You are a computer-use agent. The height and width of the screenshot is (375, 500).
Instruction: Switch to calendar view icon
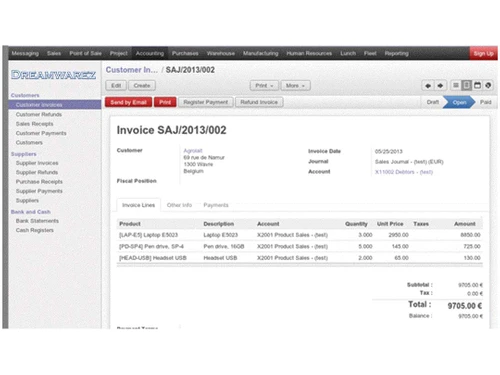point(477,86)
